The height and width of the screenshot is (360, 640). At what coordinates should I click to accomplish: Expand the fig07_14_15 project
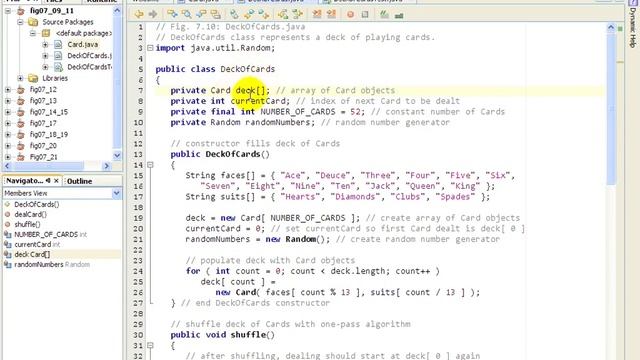click(x=8, y=112)
